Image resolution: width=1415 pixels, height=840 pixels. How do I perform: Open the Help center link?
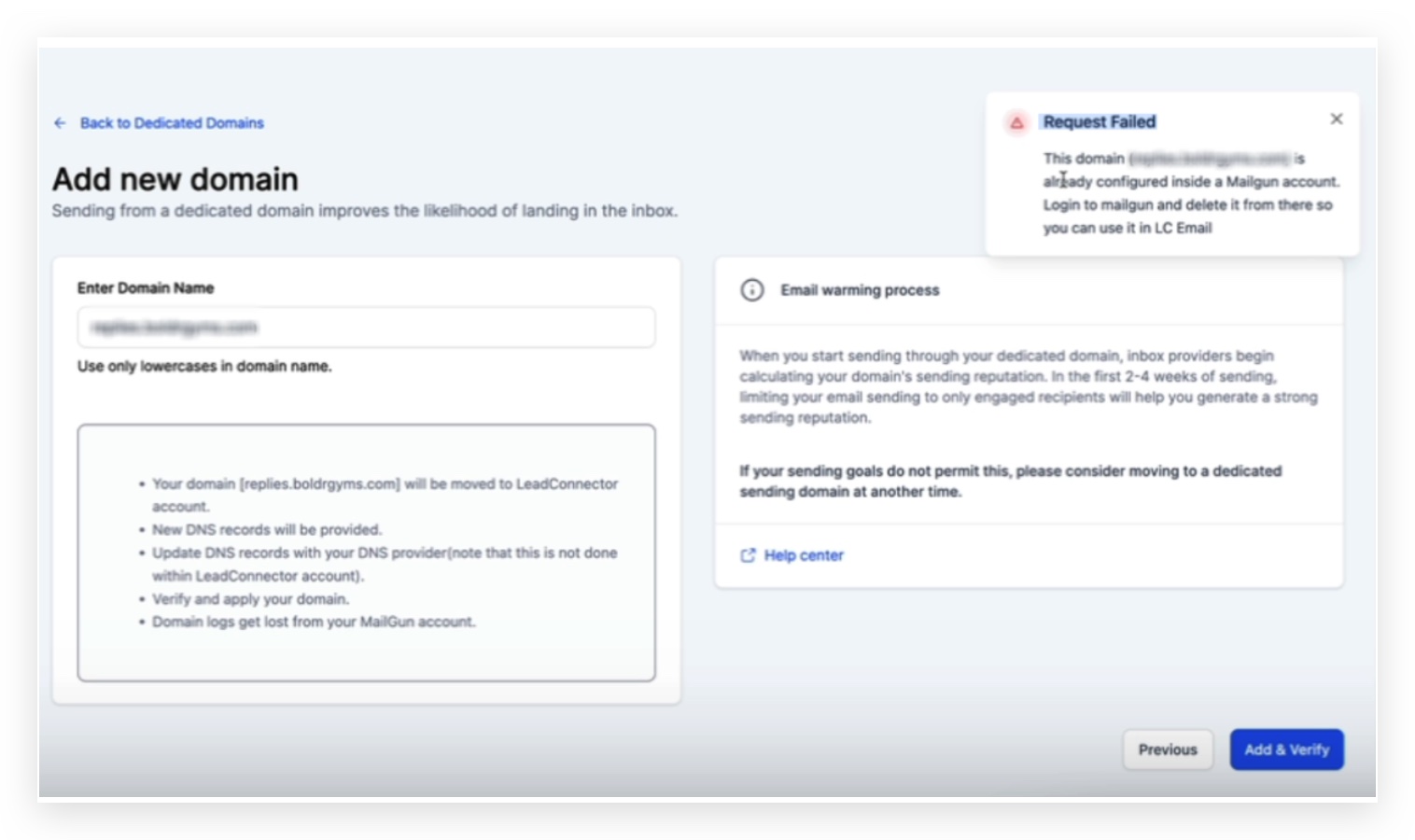(804, 555)
